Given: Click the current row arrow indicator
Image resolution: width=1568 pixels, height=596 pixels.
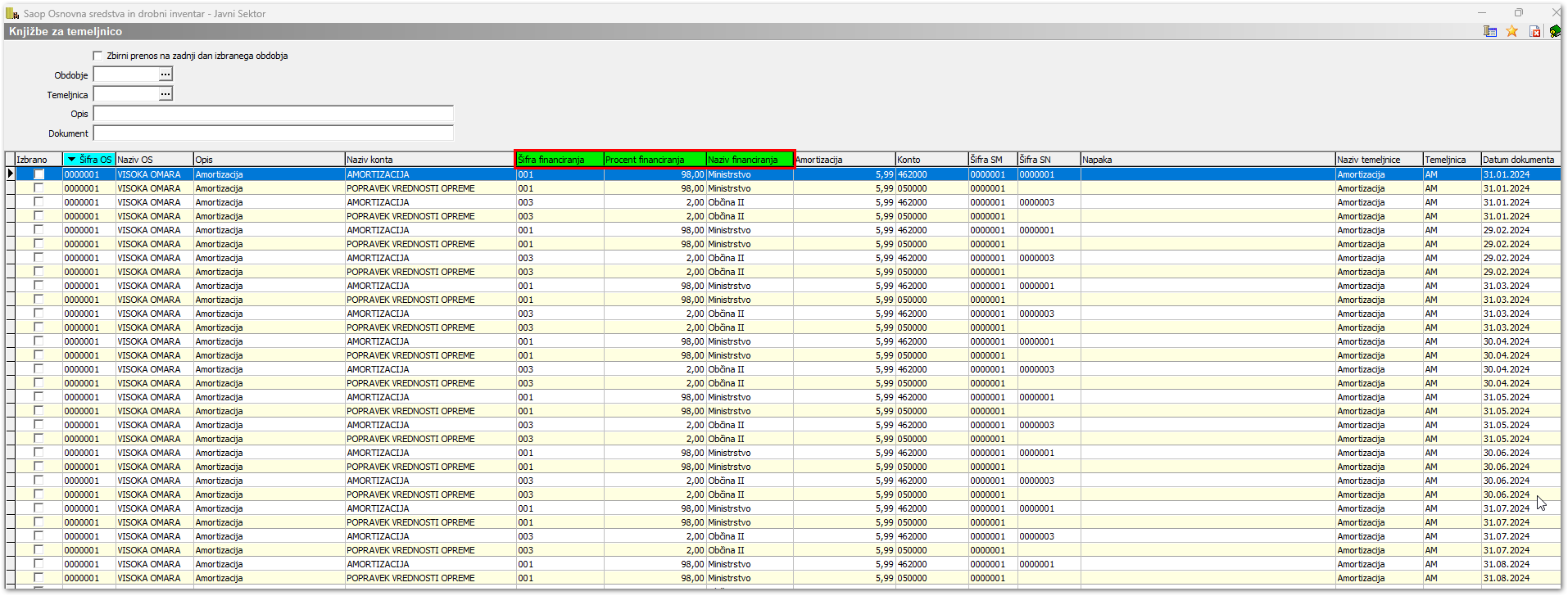Looking at the screenshot, I should 10,174.
